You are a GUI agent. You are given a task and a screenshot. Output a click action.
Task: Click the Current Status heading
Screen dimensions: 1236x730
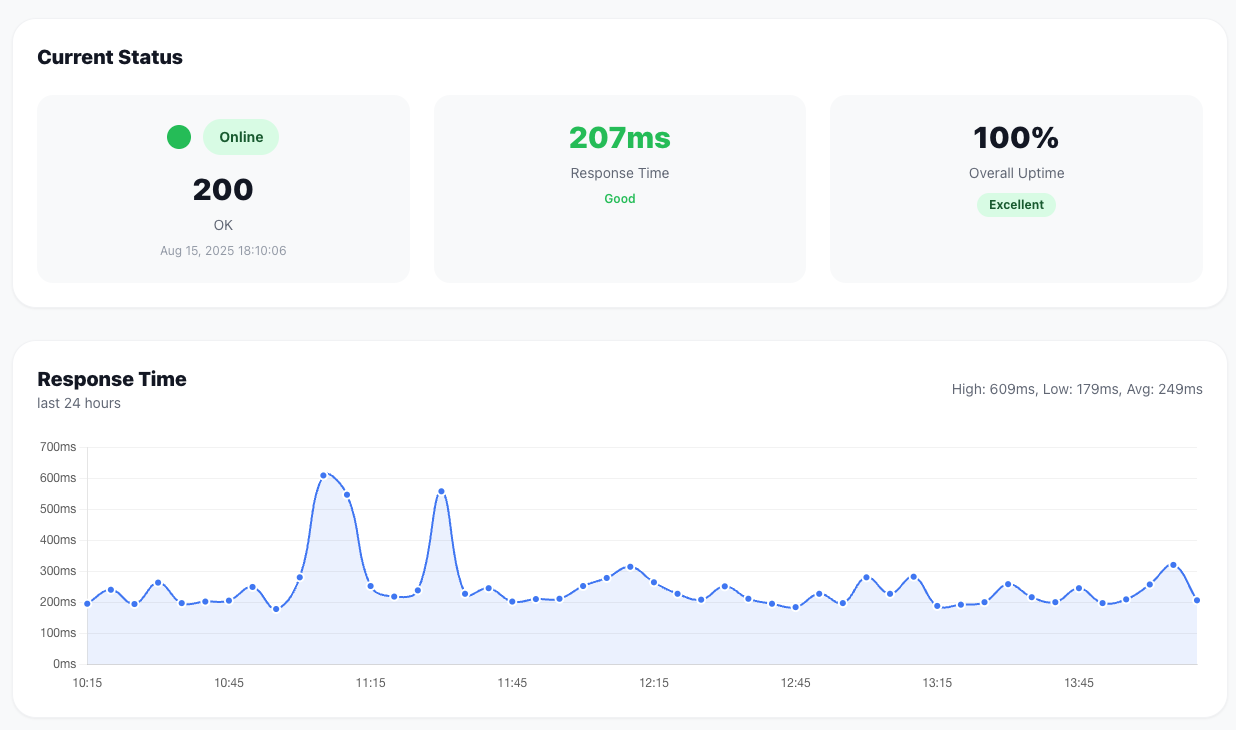110,57
